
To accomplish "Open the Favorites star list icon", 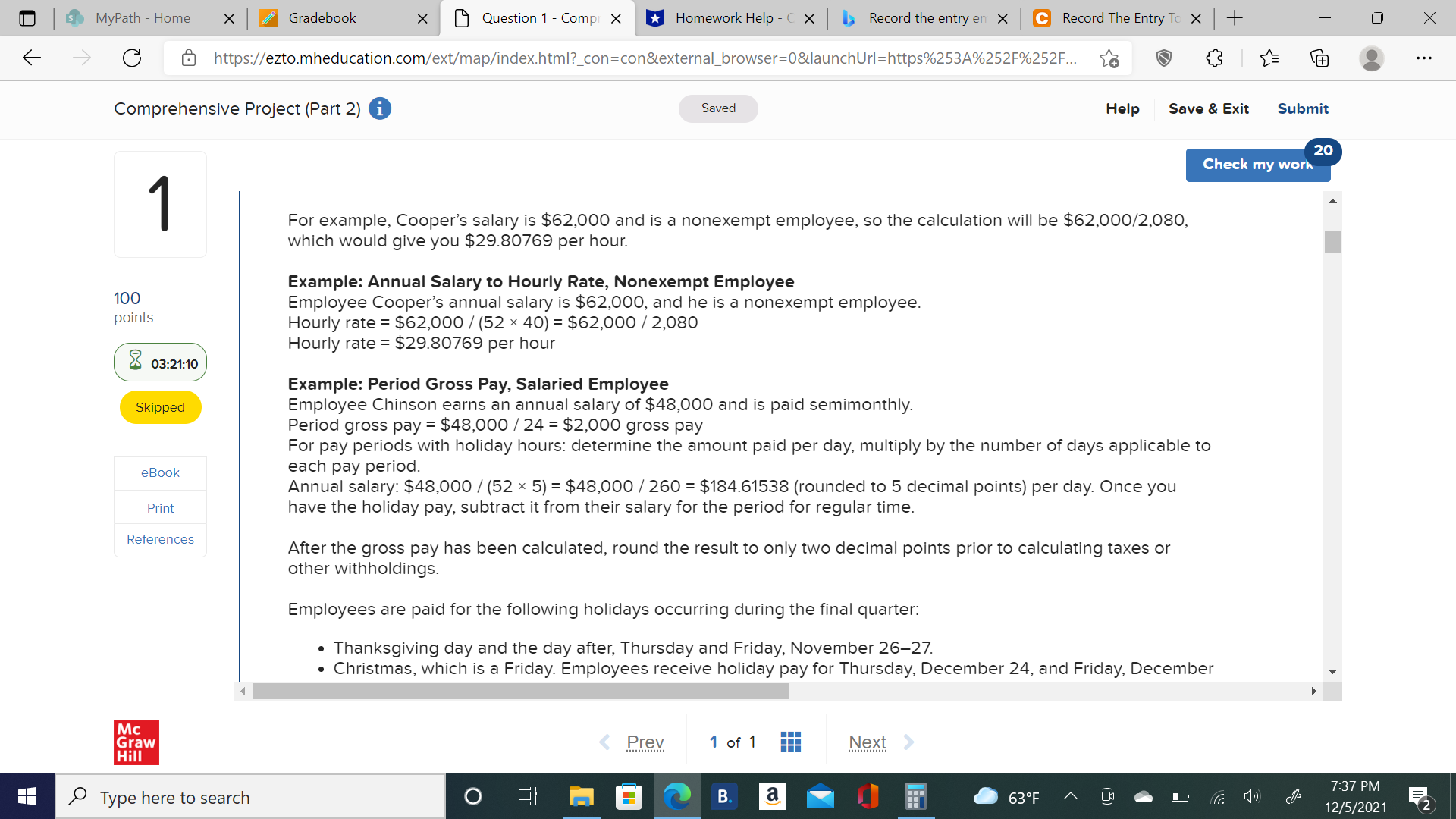I will (1269, 58).
